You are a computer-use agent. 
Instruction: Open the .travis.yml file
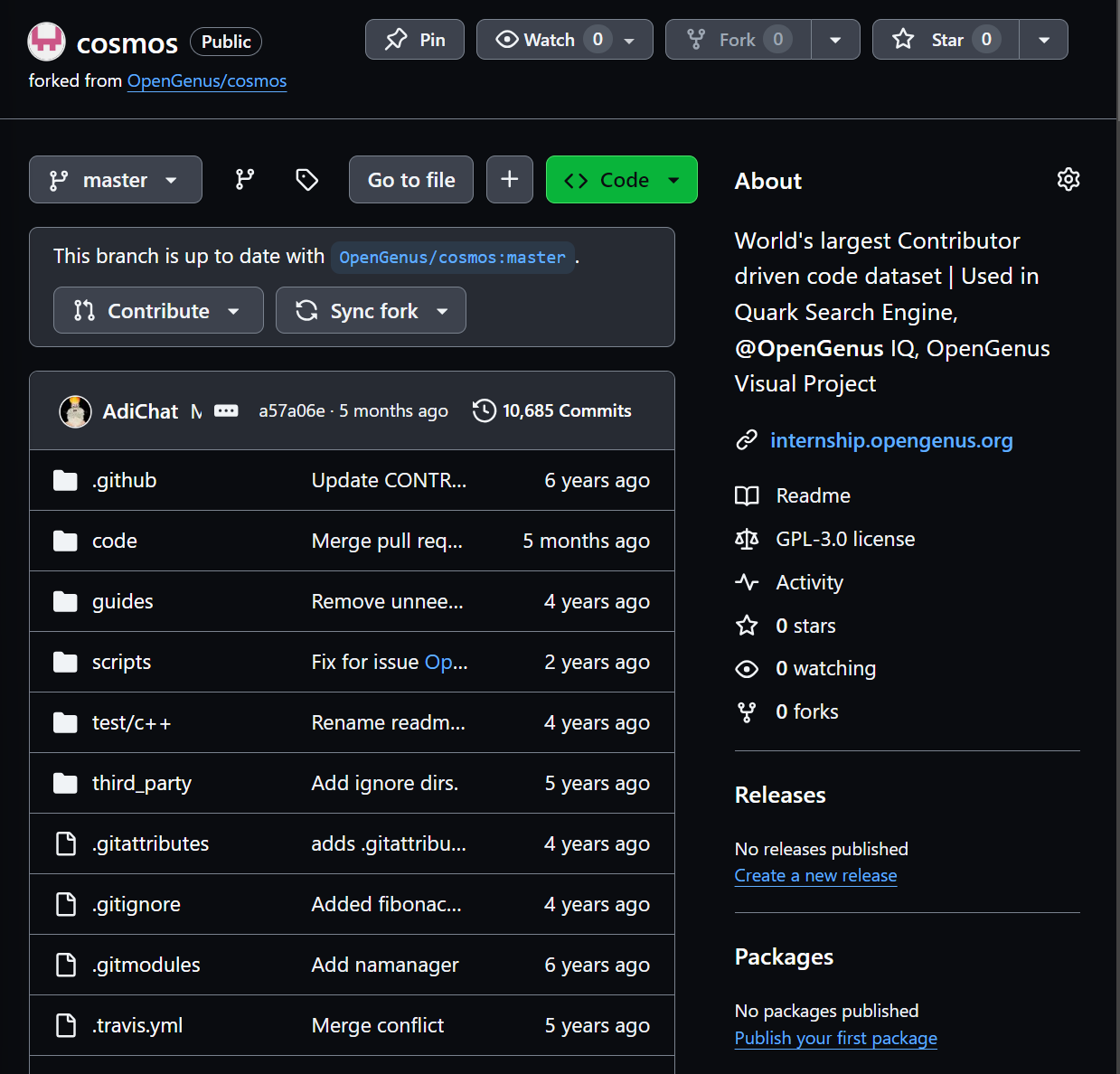coord(137,1025)
